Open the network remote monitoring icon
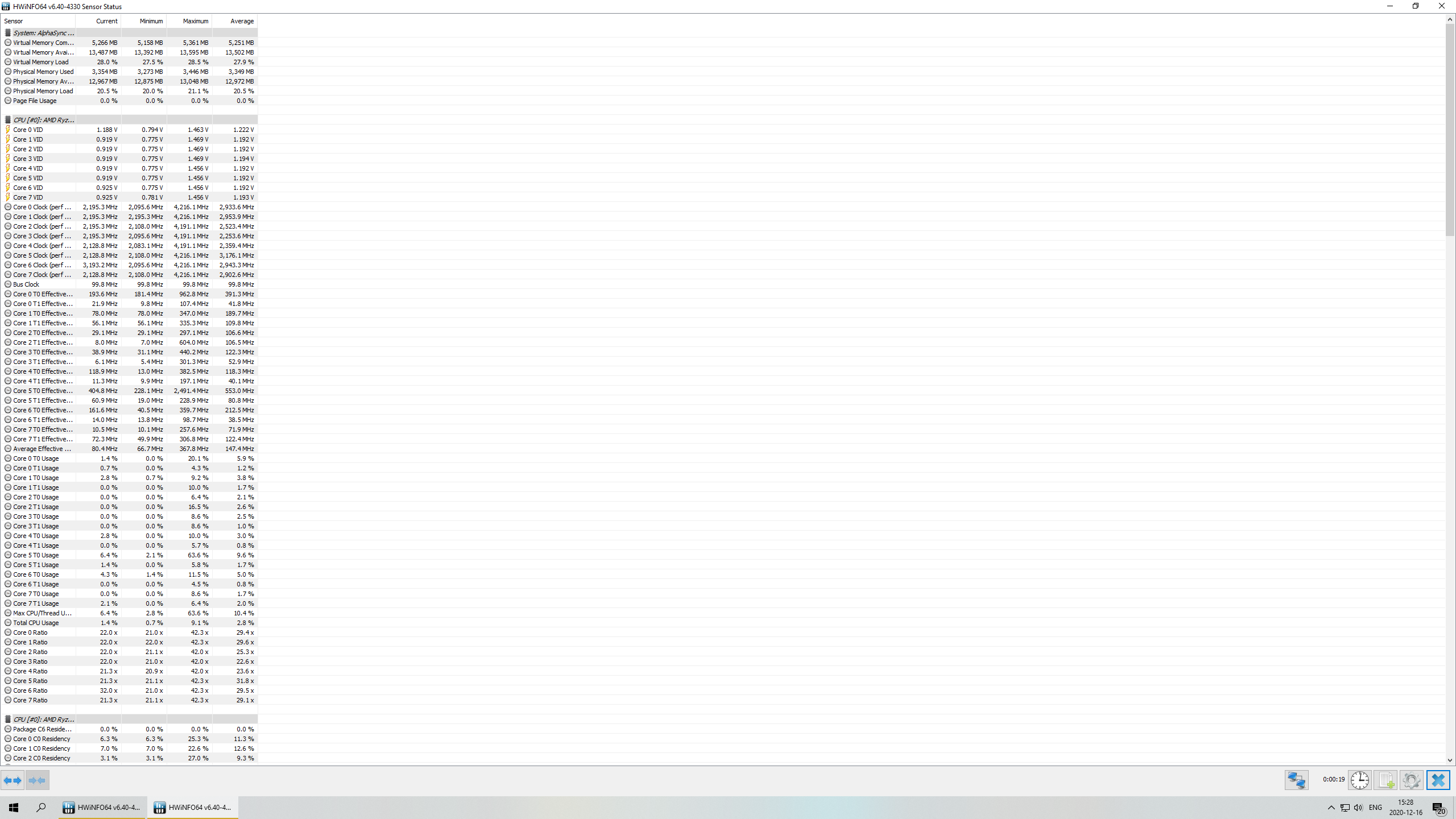Image resolution: width=1456 pixels, height=819 pixels. pos(1297,780)
